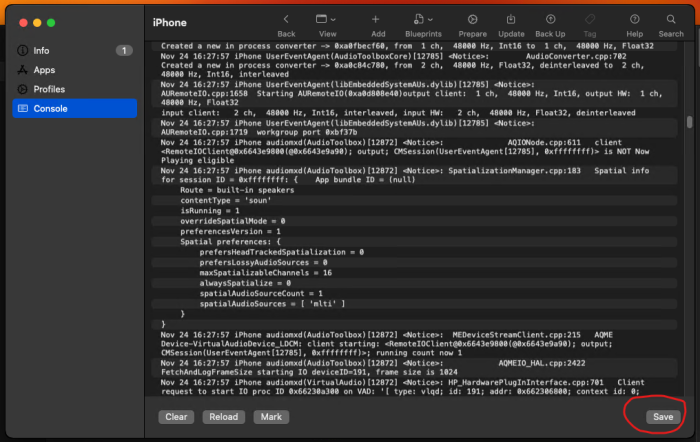Click the Apps sidebar icon

pos(22,70)
